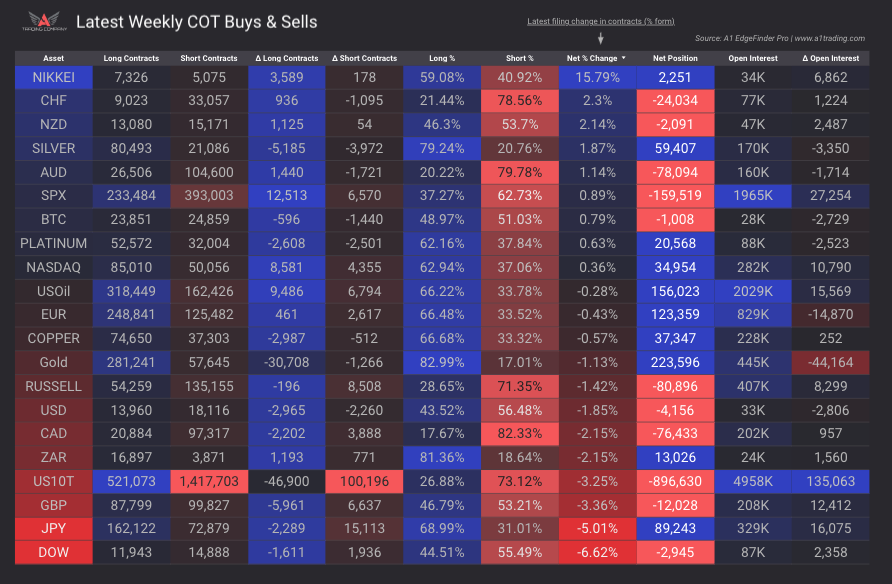The image size is (892, 584).
Task: Click the A1 Trading Company logo
Action: [43, 21]
